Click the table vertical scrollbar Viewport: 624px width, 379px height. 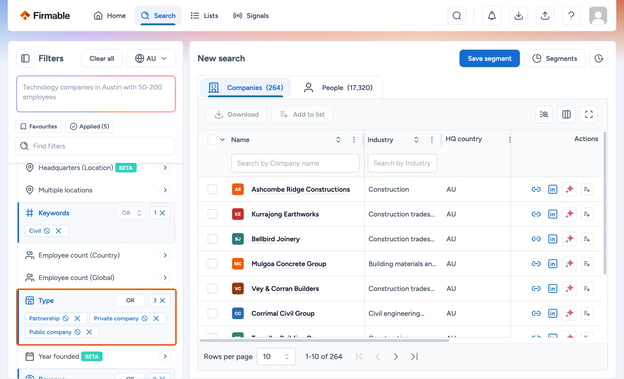[605, 203]
